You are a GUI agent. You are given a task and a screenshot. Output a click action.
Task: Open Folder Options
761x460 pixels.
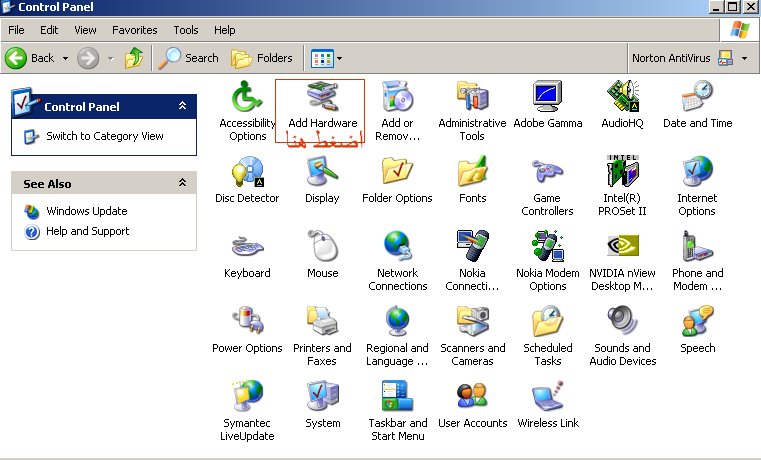(x=397, y=180)
